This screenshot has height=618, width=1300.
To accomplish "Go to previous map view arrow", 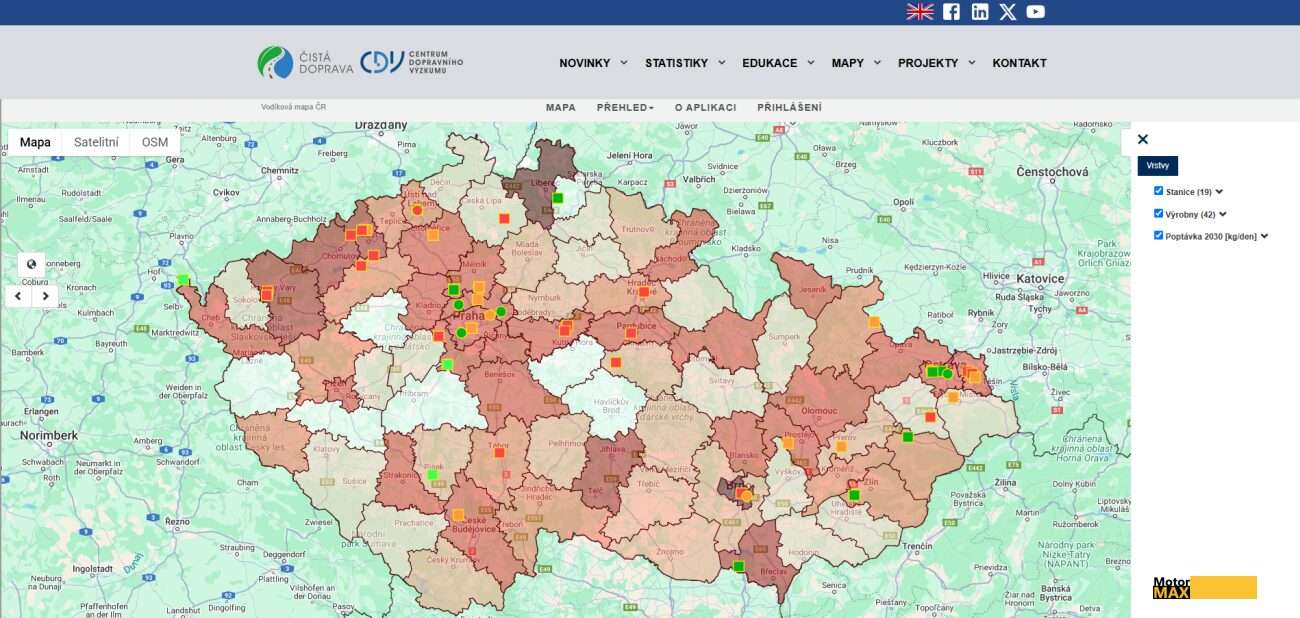I will click(18, 296).
